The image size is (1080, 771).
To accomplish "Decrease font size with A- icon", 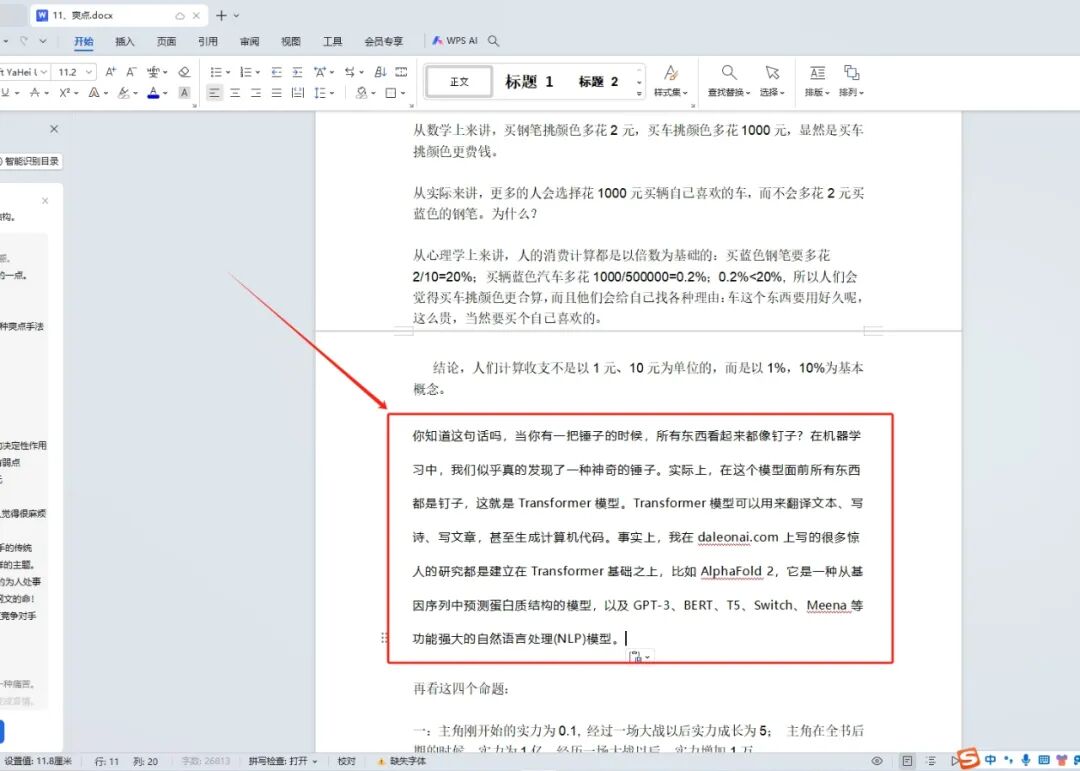I will point(132,72).
